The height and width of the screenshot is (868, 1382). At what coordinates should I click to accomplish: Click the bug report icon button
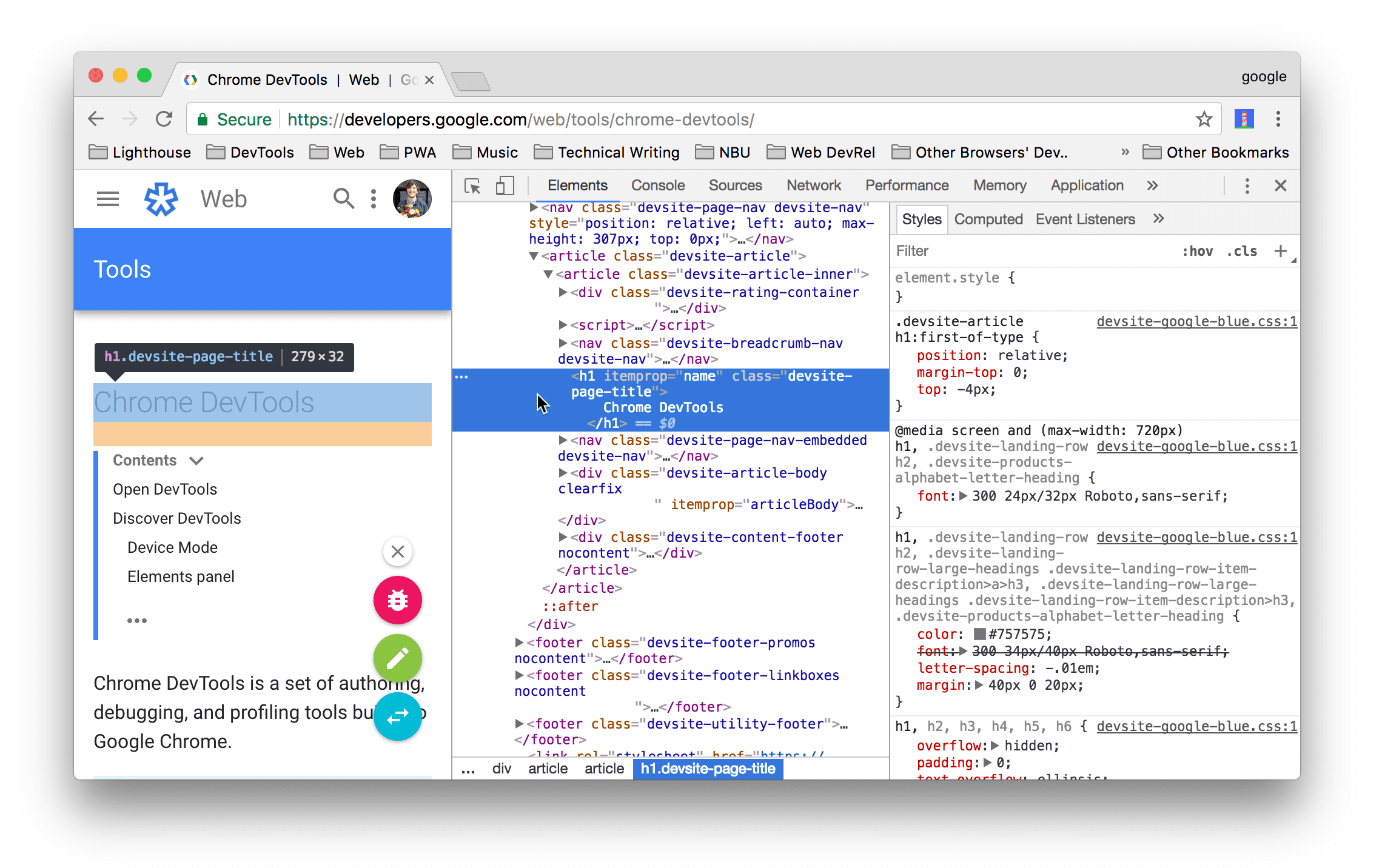395,600
